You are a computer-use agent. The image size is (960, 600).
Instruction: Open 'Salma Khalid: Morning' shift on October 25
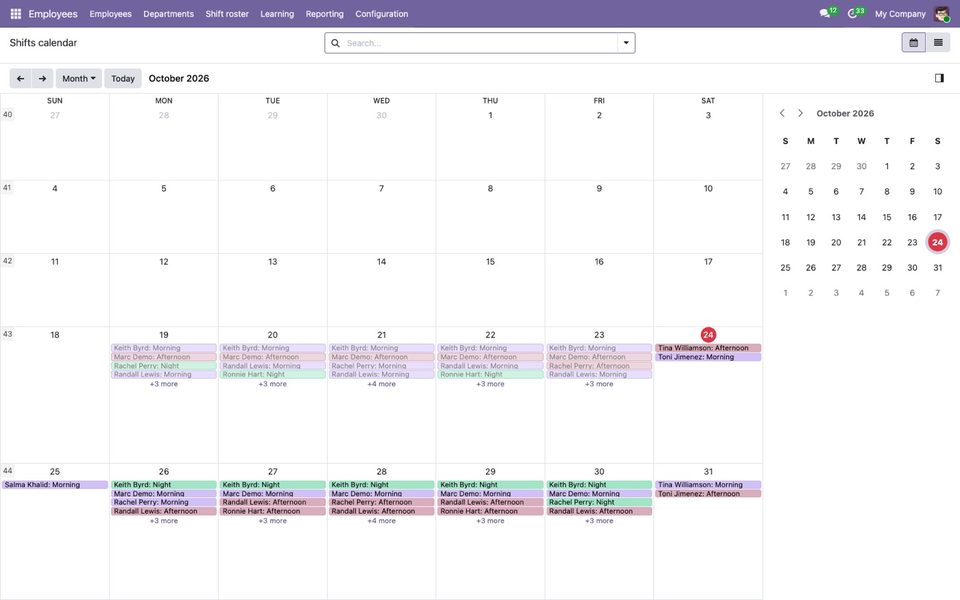point(54,484)
